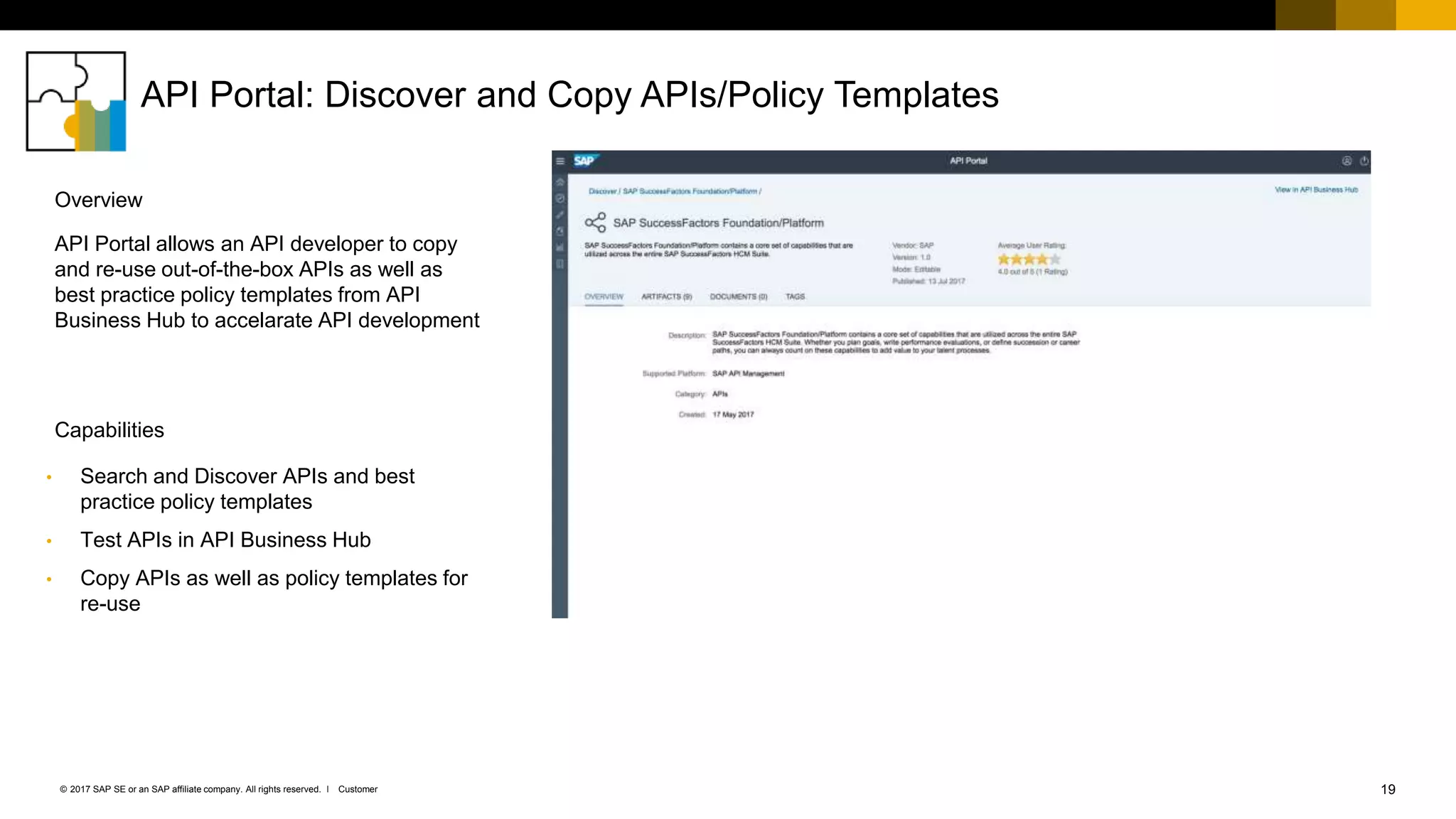
Task: Follow the Discover breadcrumb link
Action: [x=602, y=191]
